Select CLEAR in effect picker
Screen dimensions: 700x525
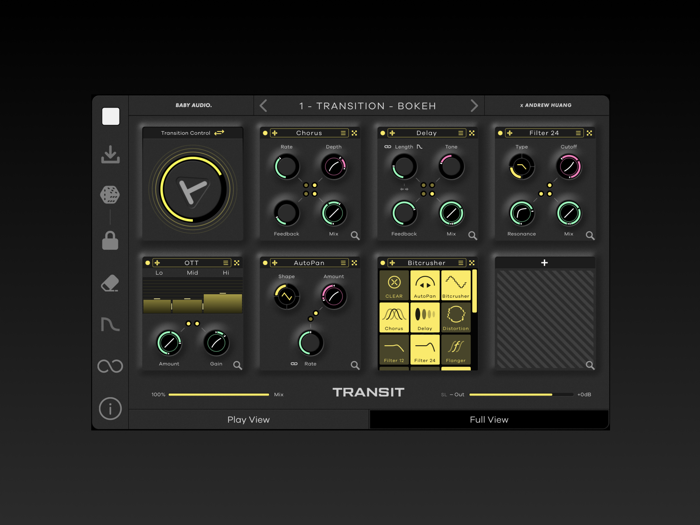point(394,285)
